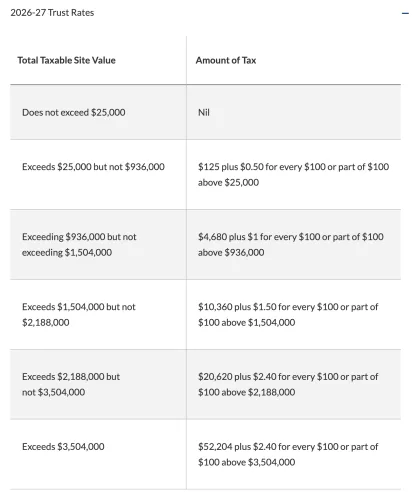Select the Amount of Tax column header

pos(226,60)
